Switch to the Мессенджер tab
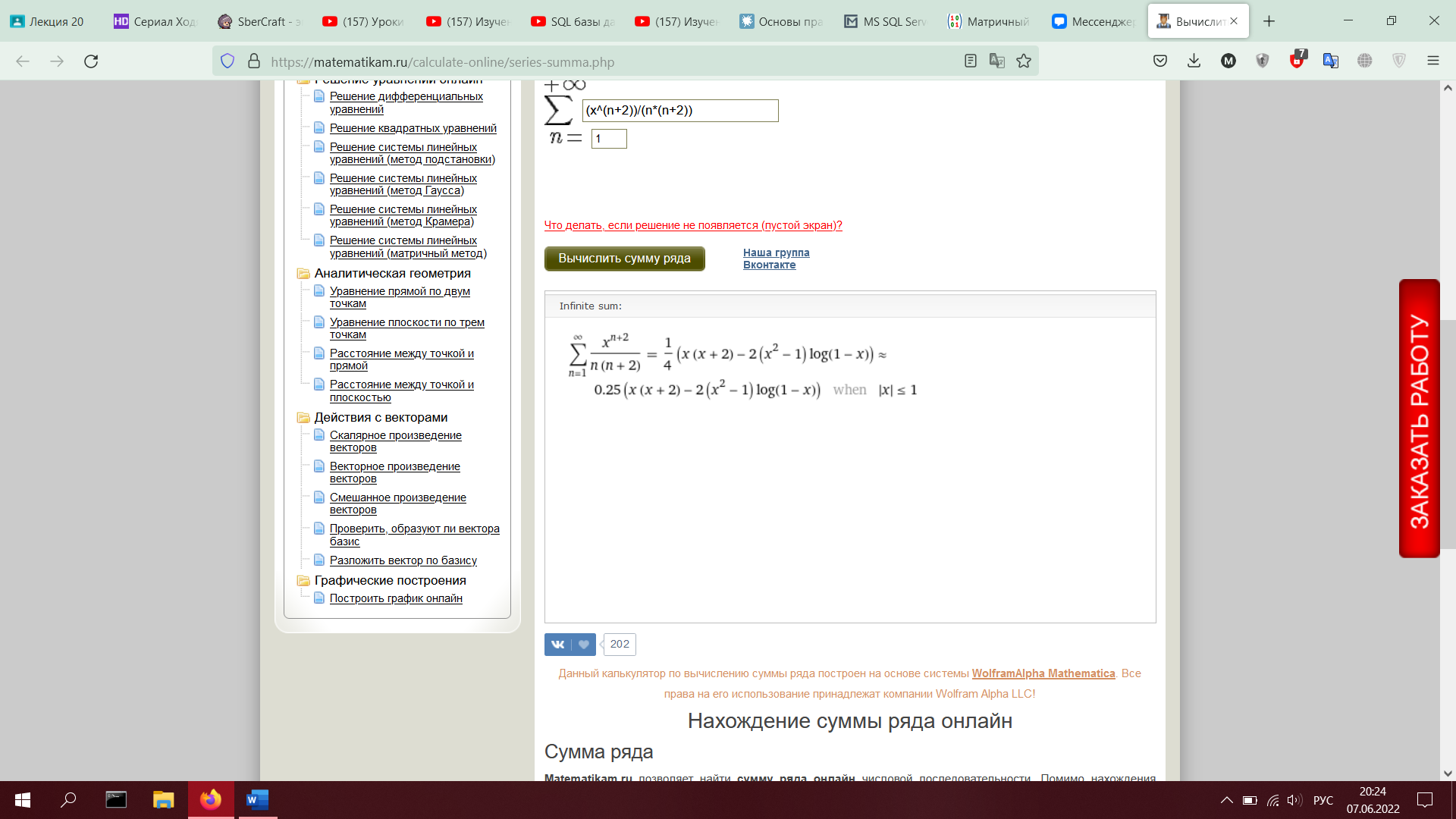The image size is (1456, 819). pos(1094,21)
